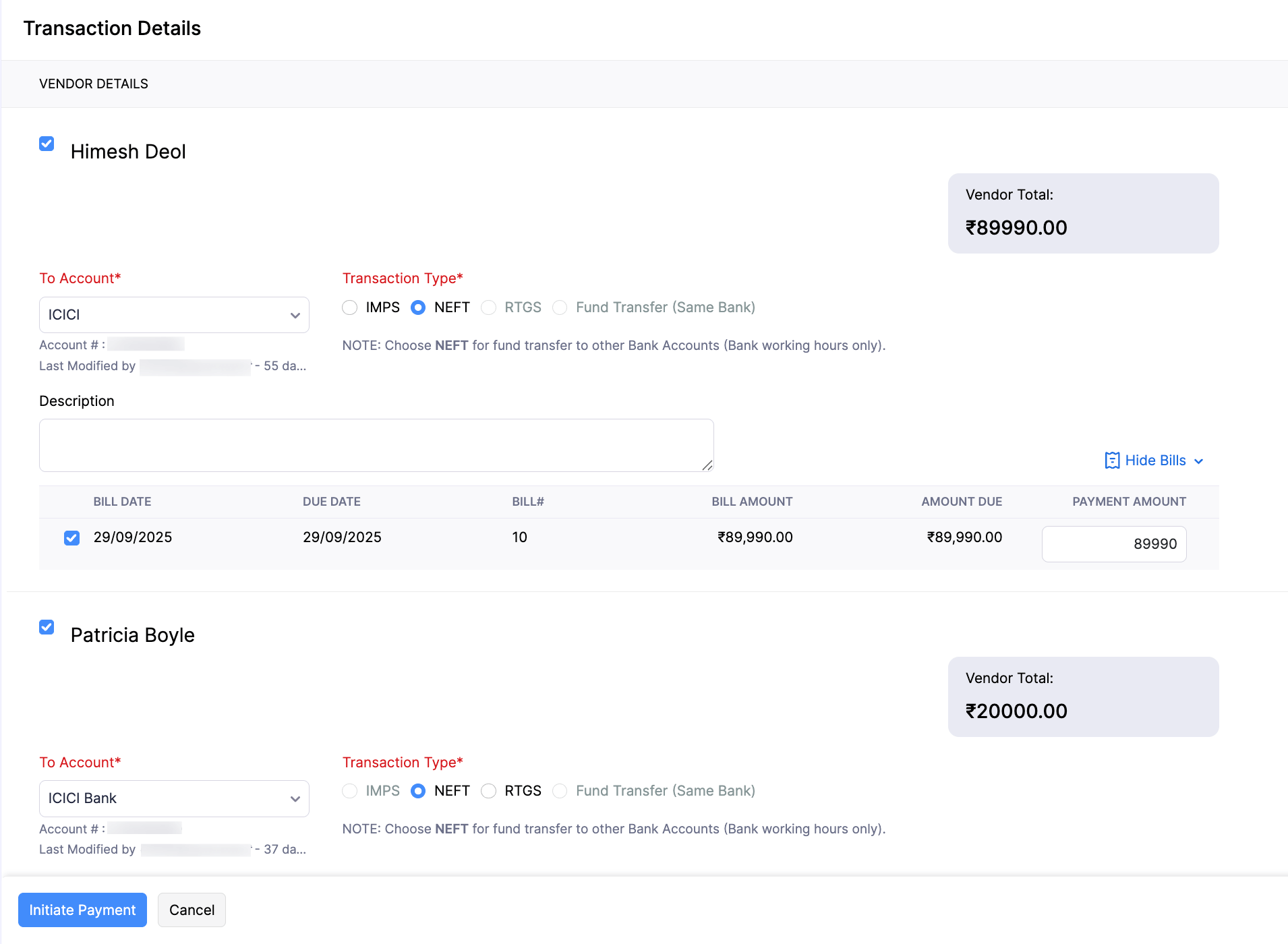
Task: Click the Initiate Payment button
Action: click(82, 910)
